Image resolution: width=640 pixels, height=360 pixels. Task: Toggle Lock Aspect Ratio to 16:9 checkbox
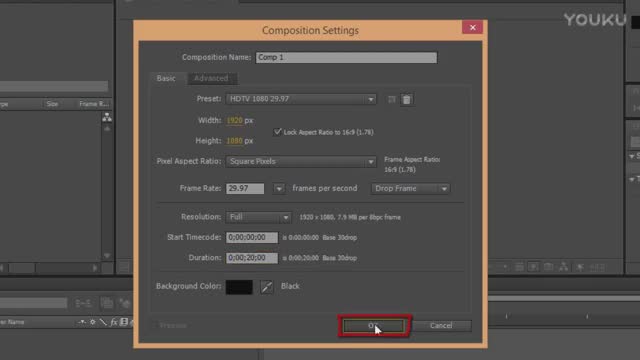coord(278,131)
